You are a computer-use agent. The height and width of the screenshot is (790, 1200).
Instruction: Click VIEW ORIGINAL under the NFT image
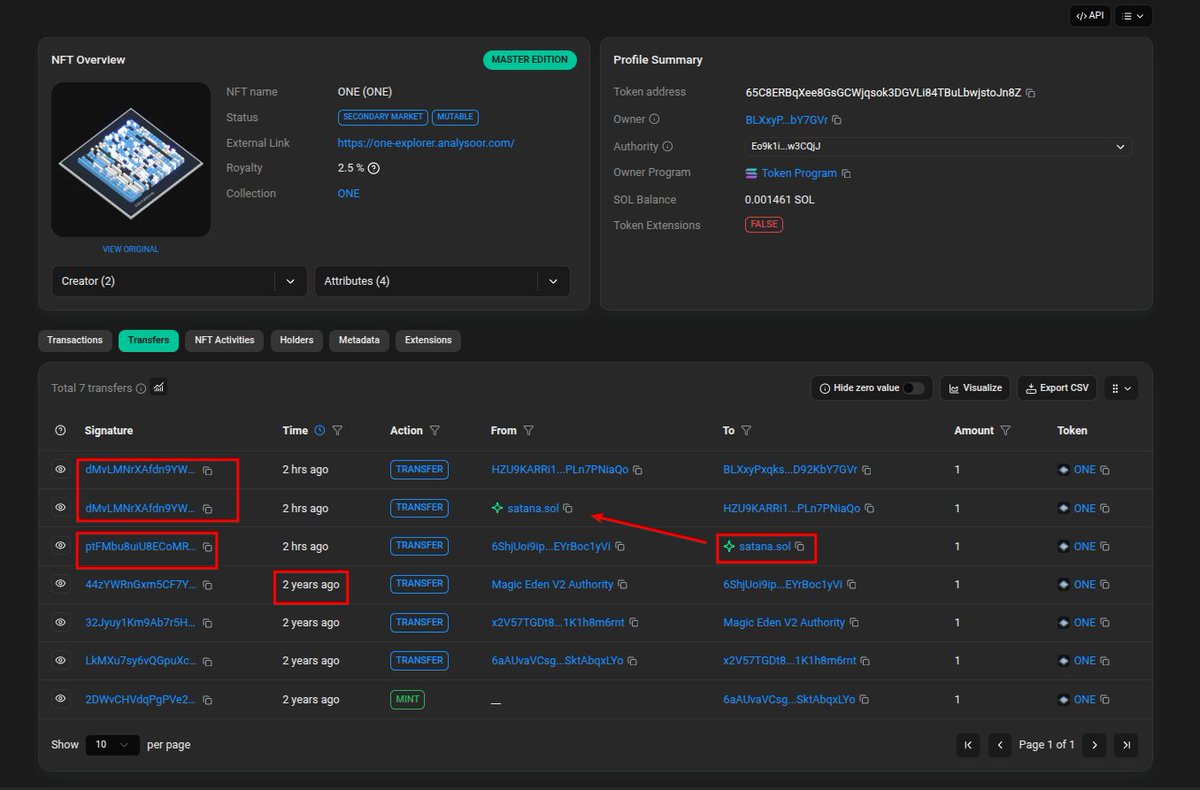click(131, 249)
